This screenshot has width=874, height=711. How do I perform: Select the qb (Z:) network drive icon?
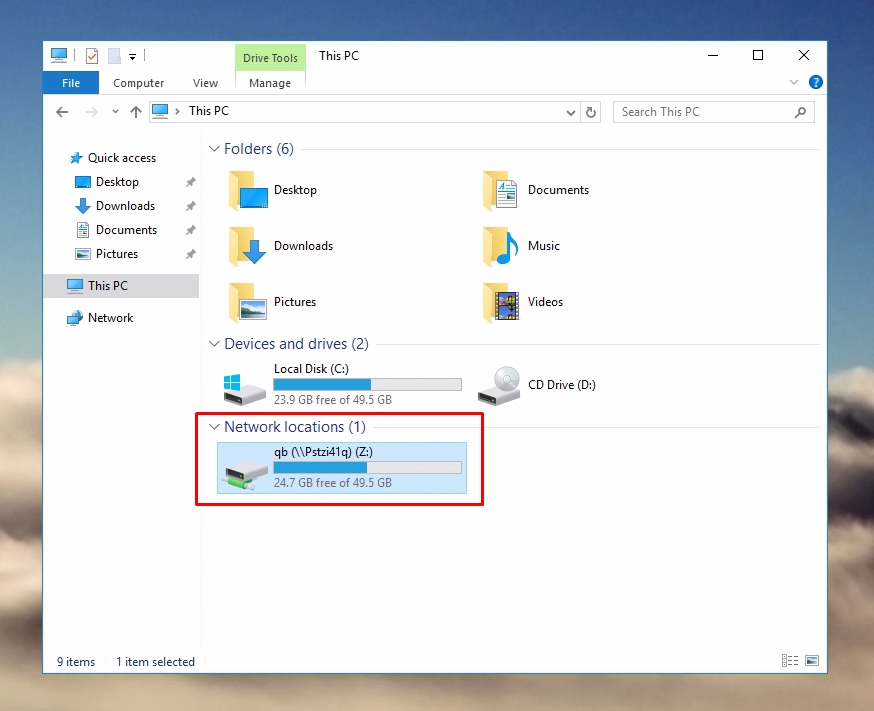pos(244,474)
